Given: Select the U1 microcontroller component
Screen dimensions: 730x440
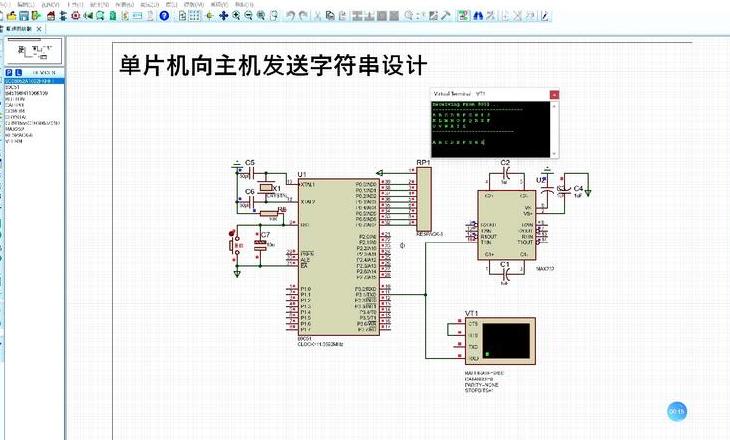Looking at the screenshot, I should pyautogui.click(x=338, y=257).
